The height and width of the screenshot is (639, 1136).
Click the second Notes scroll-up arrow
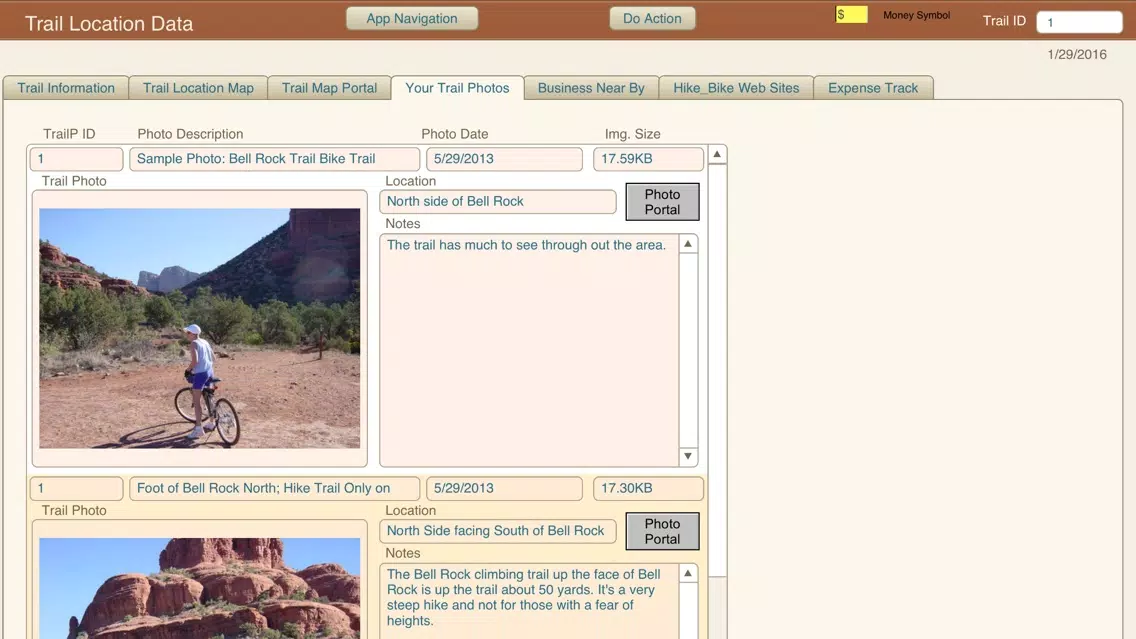click(688, 573)
